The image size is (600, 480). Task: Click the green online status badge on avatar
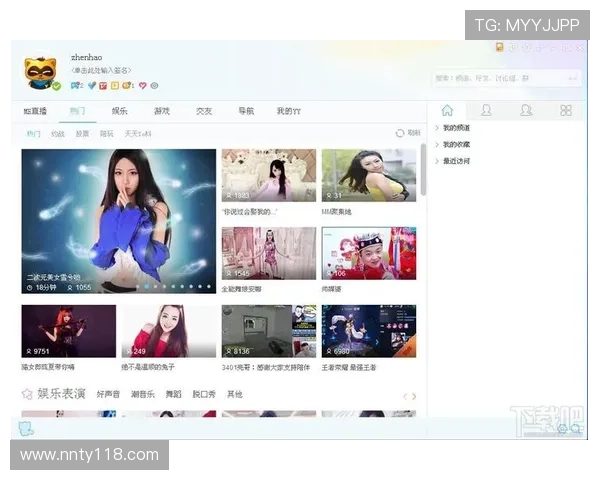tap(57, 86)
